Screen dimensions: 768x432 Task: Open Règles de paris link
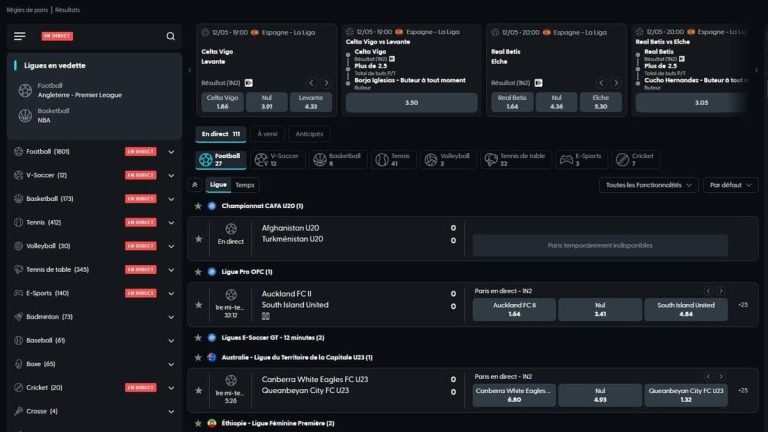click(27, 10)
